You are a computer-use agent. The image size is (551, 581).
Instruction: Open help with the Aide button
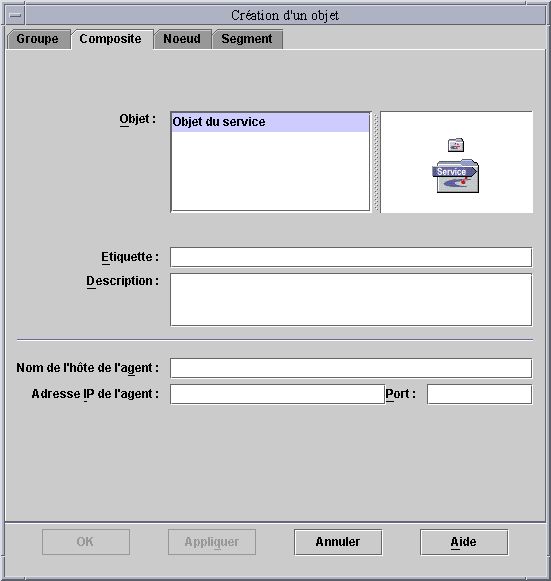pyautogui.click(x=464, y=542)
